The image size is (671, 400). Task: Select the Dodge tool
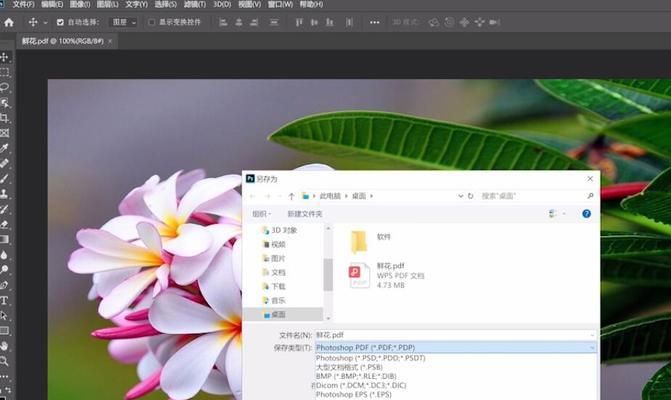click(x=4, y=270)
